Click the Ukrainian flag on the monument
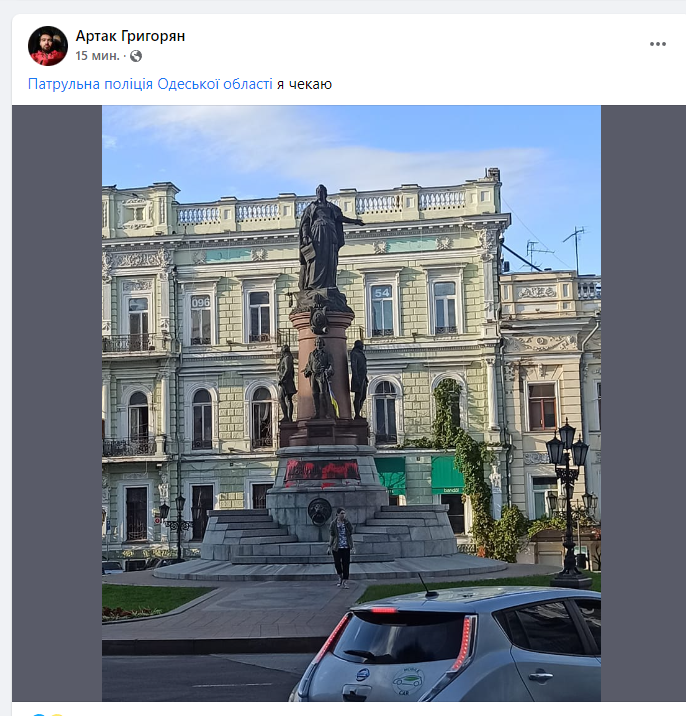Image resolution: width=686 pixels, height=716 pixels. pyautogui.click(x=333, y=400)
